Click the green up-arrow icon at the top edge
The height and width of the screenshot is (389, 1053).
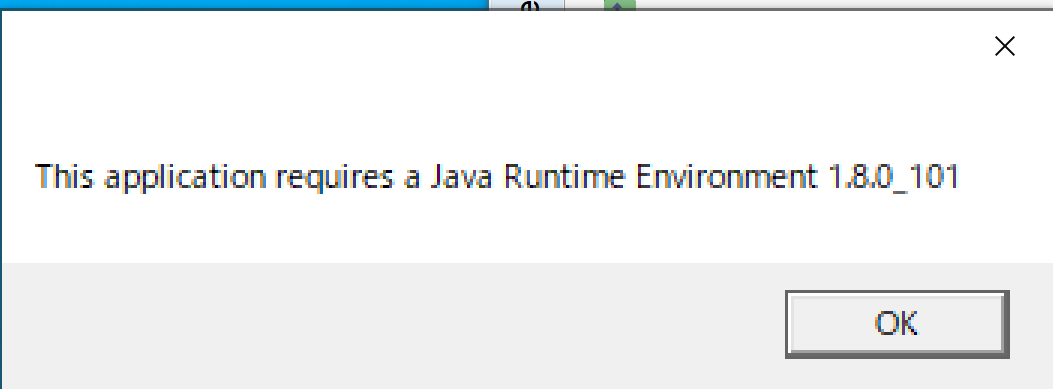pyautogui.click(x=619, y=5)
